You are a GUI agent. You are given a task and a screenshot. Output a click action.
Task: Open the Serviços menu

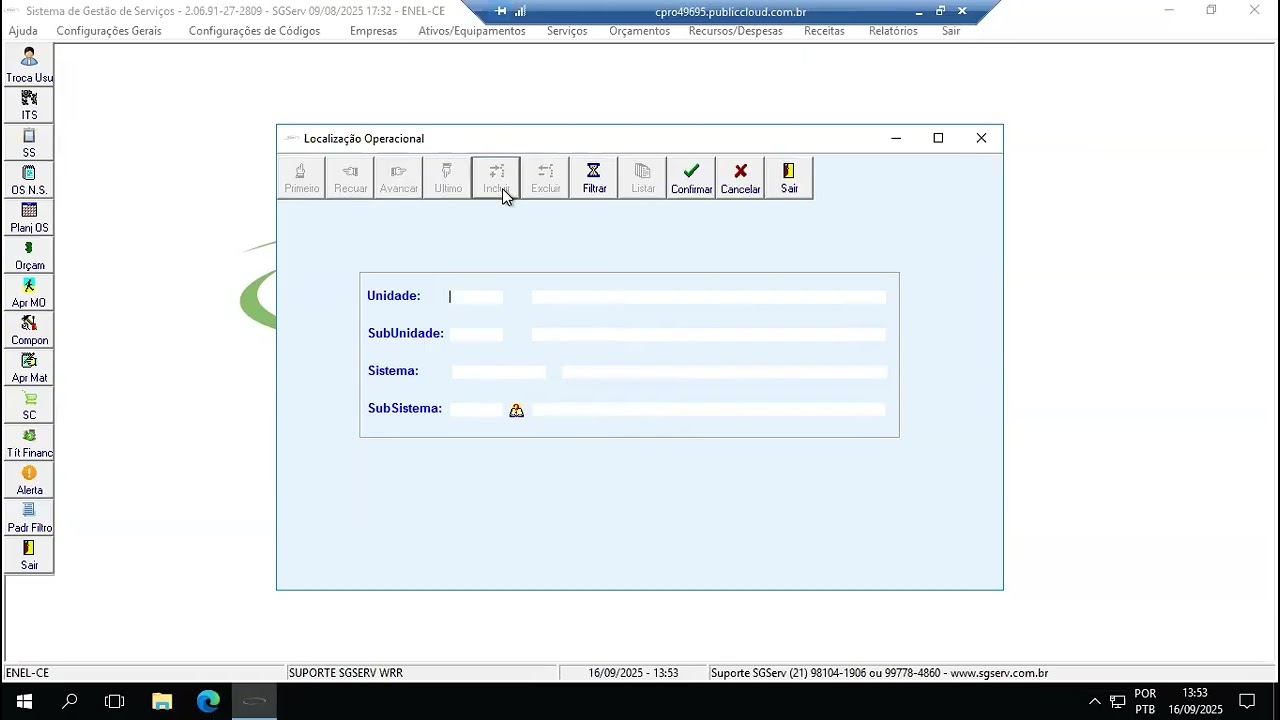coord(567,31)
